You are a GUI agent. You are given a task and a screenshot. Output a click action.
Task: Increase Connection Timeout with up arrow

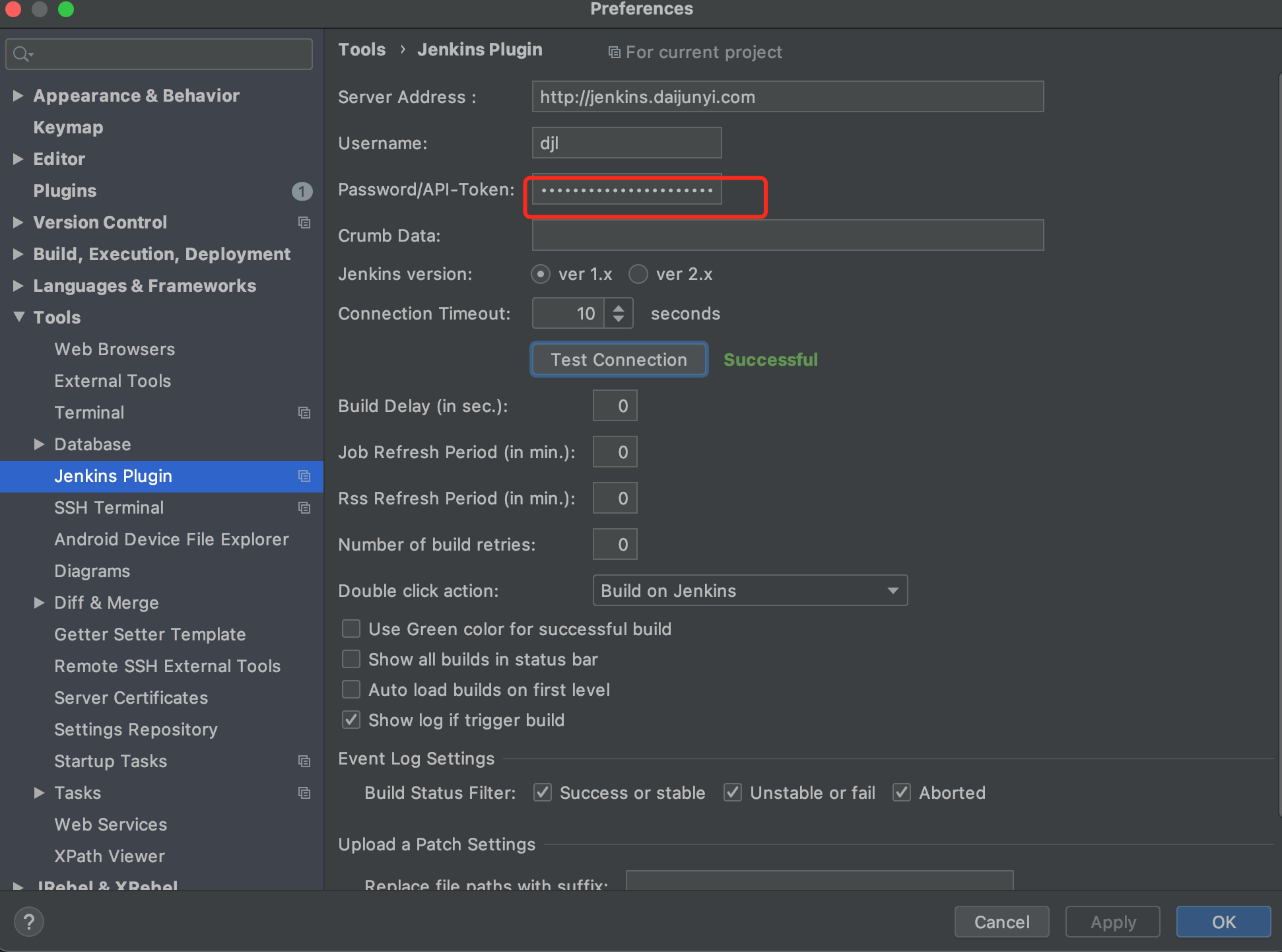click(619, 307)
